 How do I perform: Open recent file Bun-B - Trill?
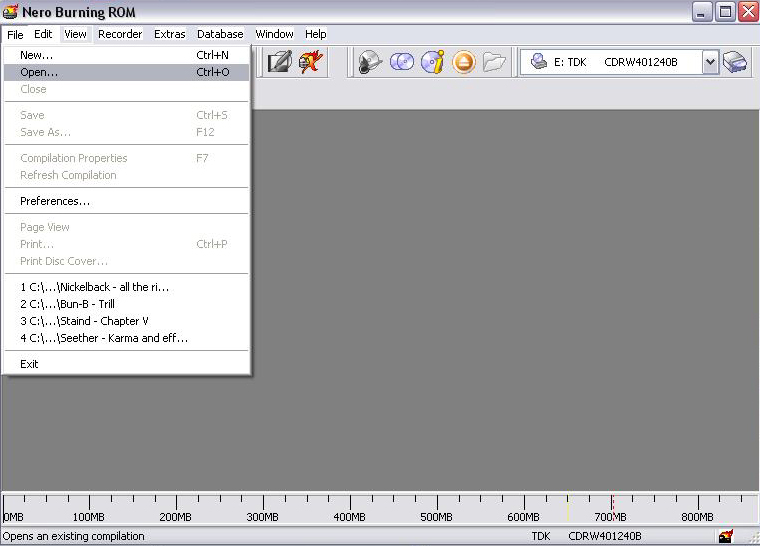point(127,304)
